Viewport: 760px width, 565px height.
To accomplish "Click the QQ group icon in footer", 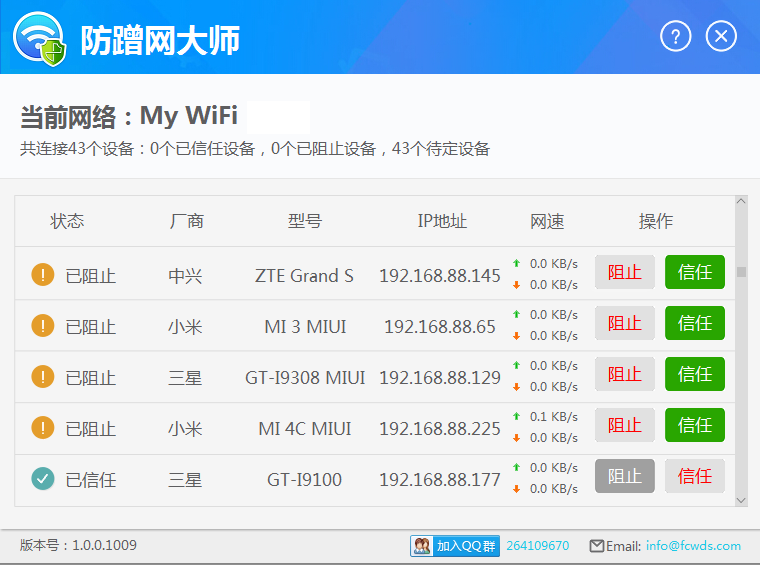I will (x=421, y=546).
